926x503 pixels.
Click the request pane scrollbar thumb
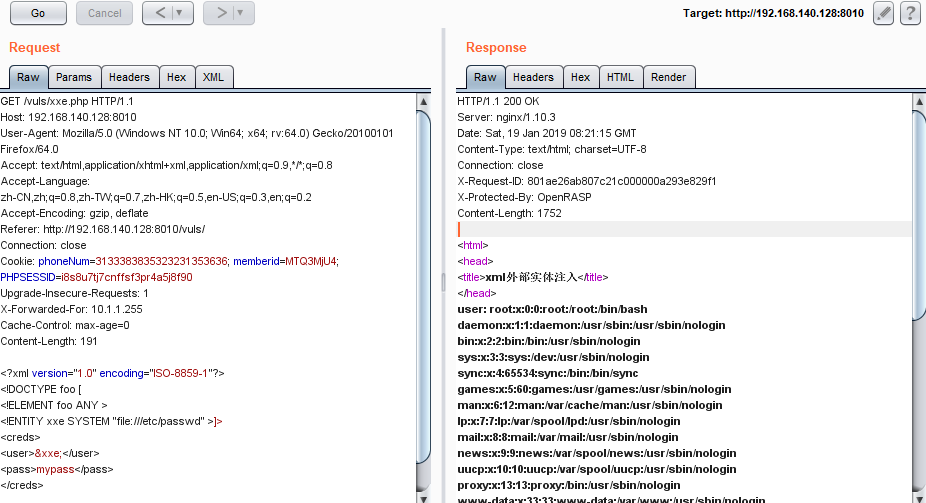(x=423, y=288)
